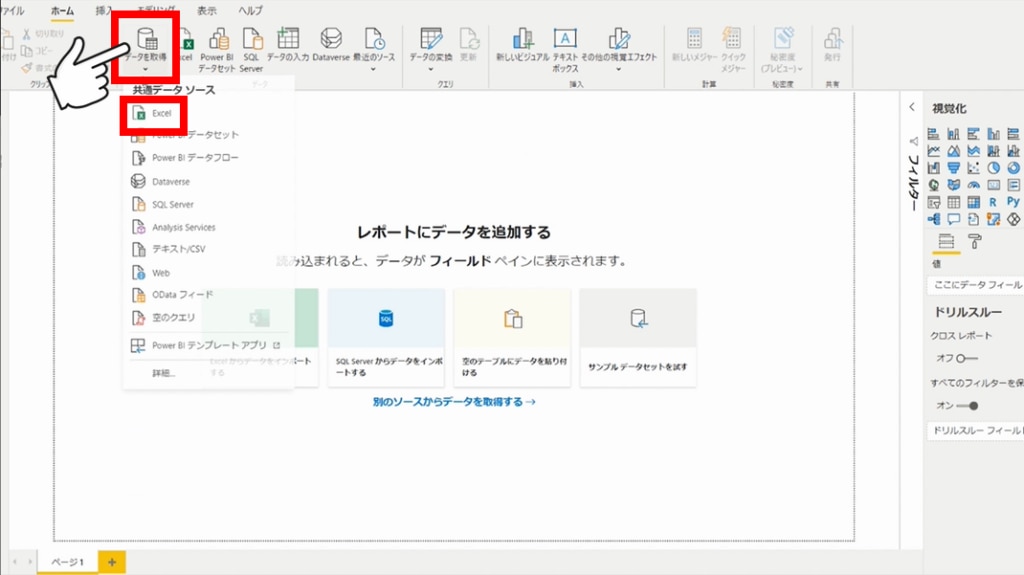Screen dimensions: 1024x575
Task: Select the Power Apps diamond visual
Action: pos(1013,219)
